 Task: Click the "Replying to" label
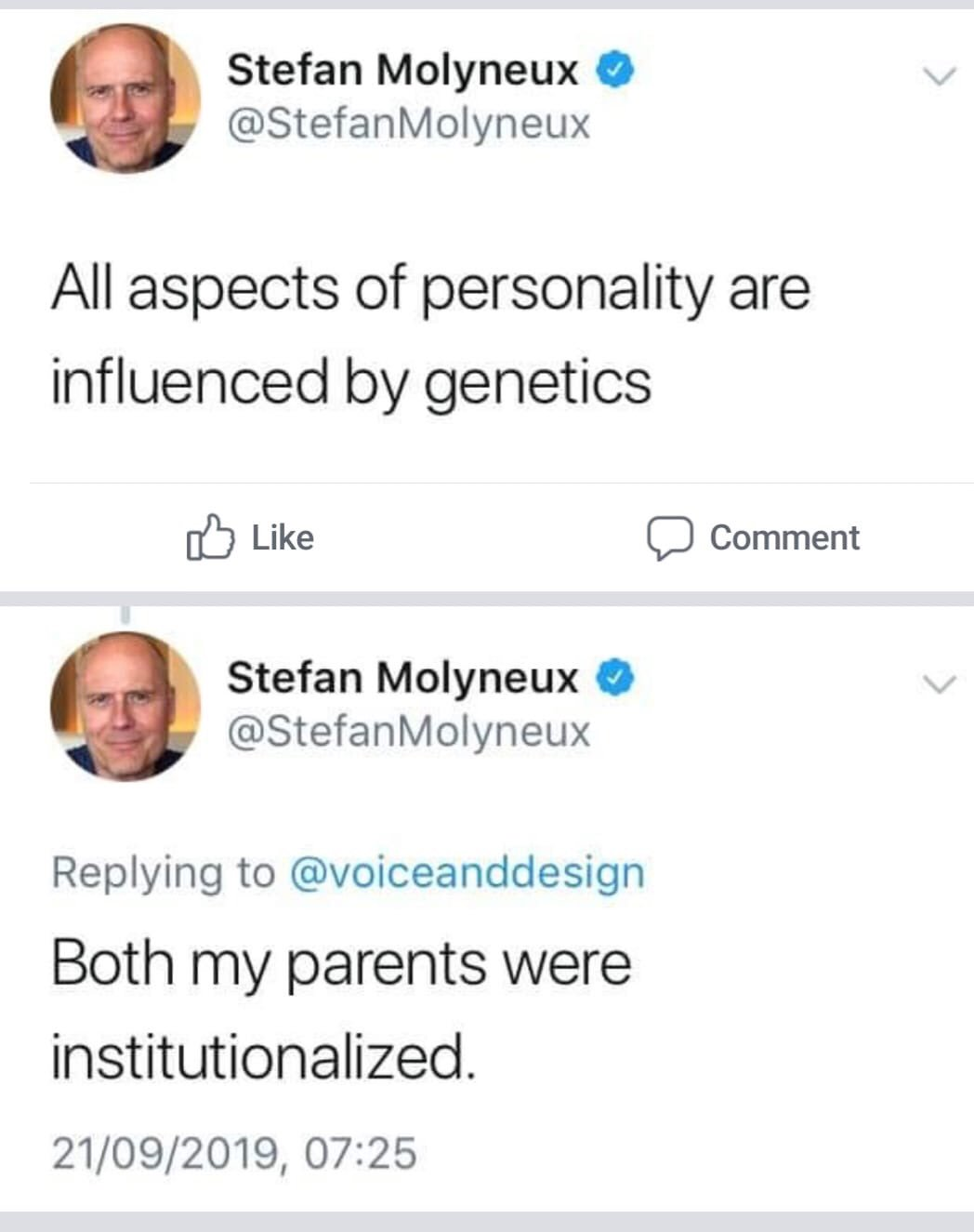click(164, 872)
